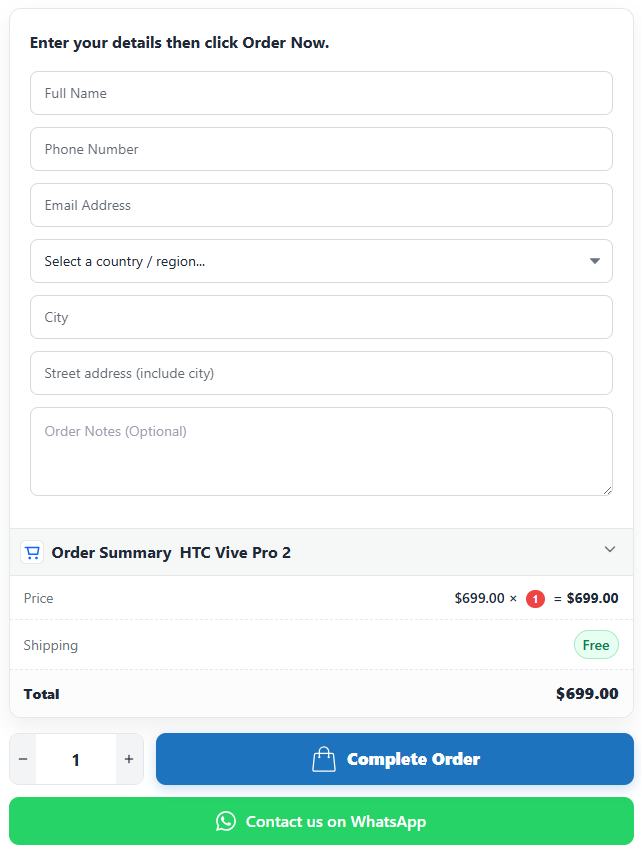Focus the Phone Number field
The height and width of the screenshot is (853, 641).
click(x=321, y=149)
